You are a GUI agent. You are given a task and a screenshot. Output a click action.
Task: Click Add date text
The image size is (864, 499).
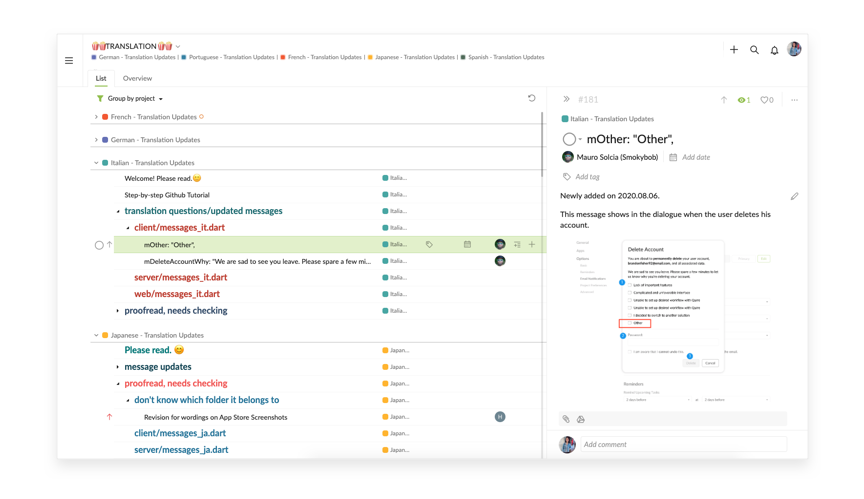click(x=696, y=157)
